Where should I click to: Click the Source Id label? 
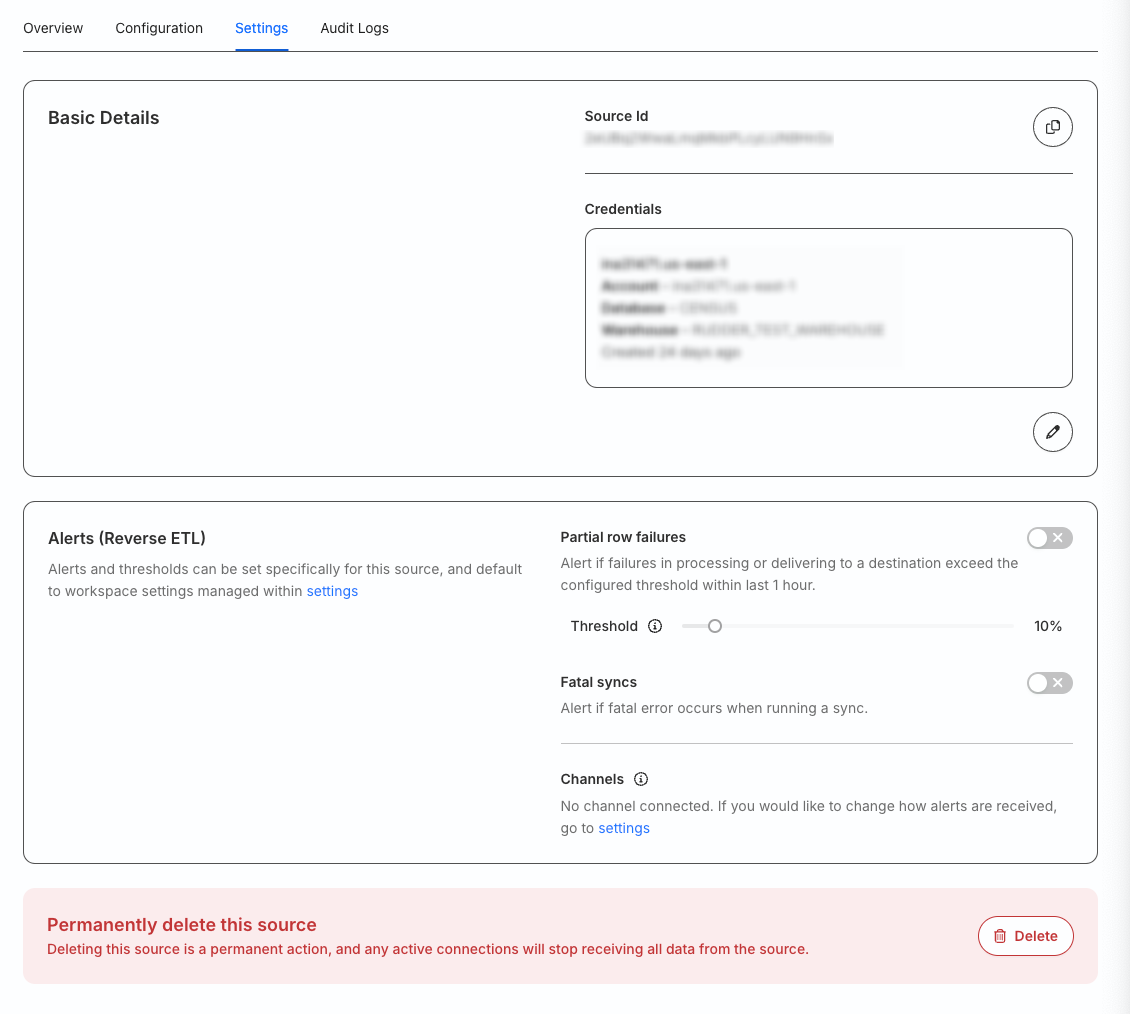(616, 116)
